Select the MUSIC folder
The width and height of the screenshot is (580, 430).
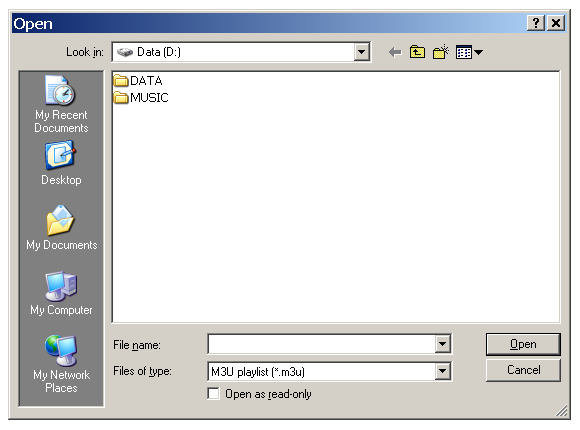[141, 97]
